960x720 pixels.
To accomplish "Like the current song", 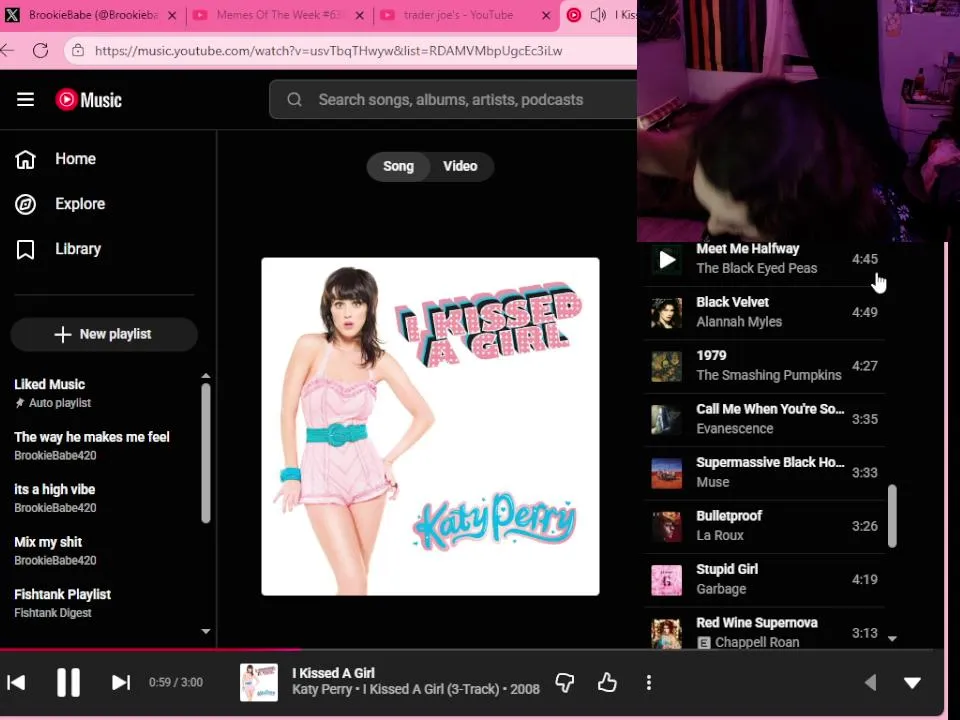I will [x=607, y=683].
